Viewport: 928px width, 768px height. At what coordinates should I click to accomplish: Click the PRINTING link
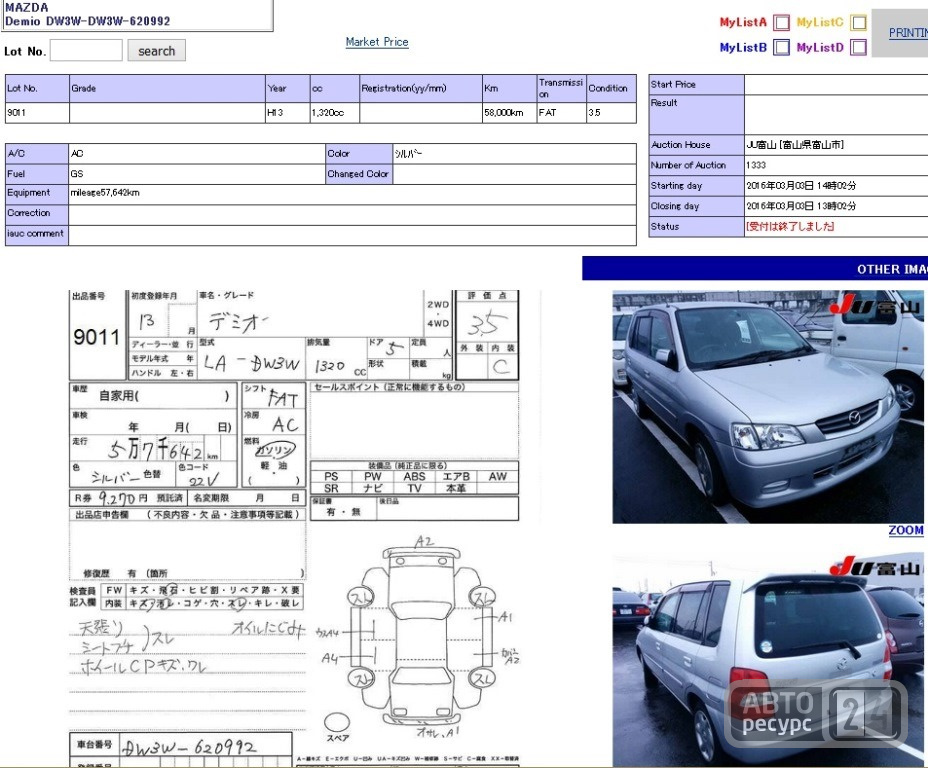908,33
